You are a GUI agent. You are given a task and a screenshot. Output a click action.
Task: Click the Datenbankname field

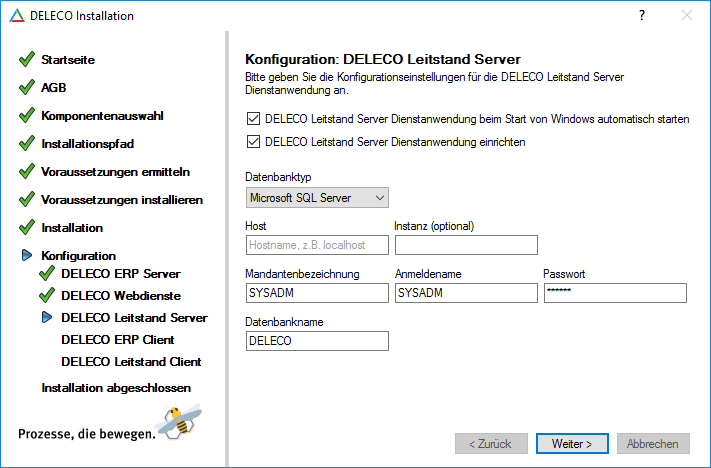(x=317, y=341)
